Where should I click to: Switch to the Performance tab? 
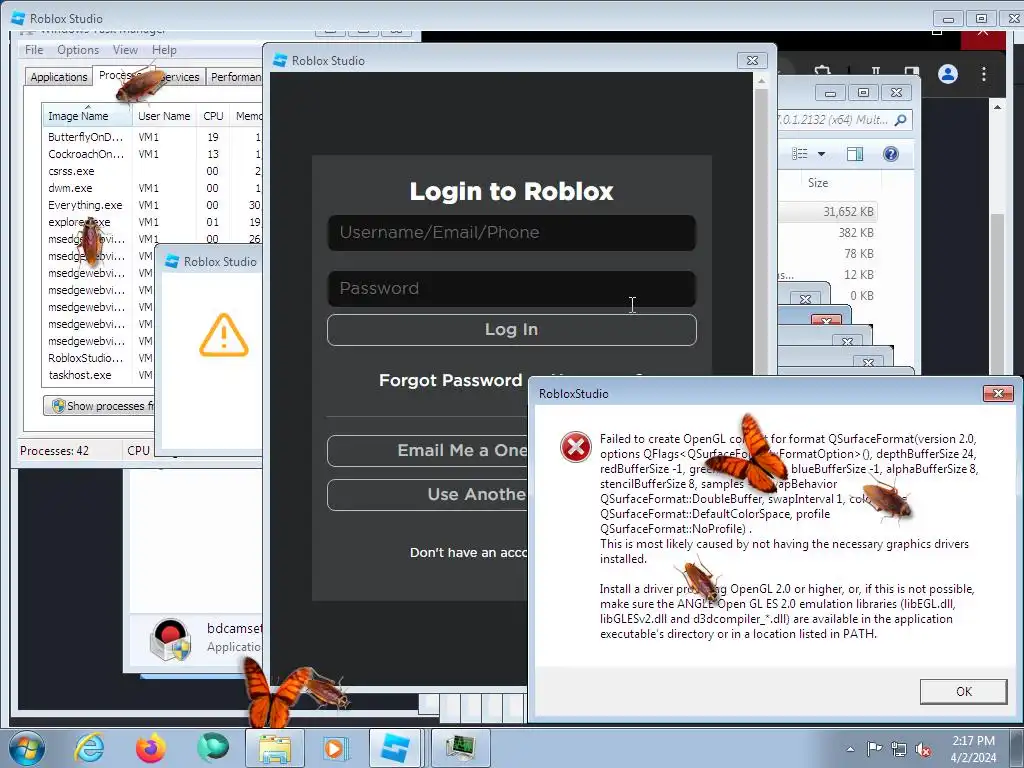click(x=235, y=77)
